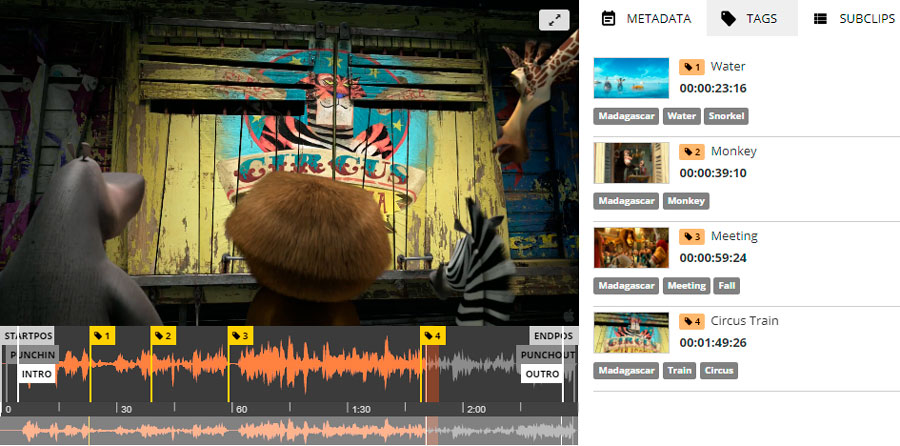Click the Water tag title

728,67
